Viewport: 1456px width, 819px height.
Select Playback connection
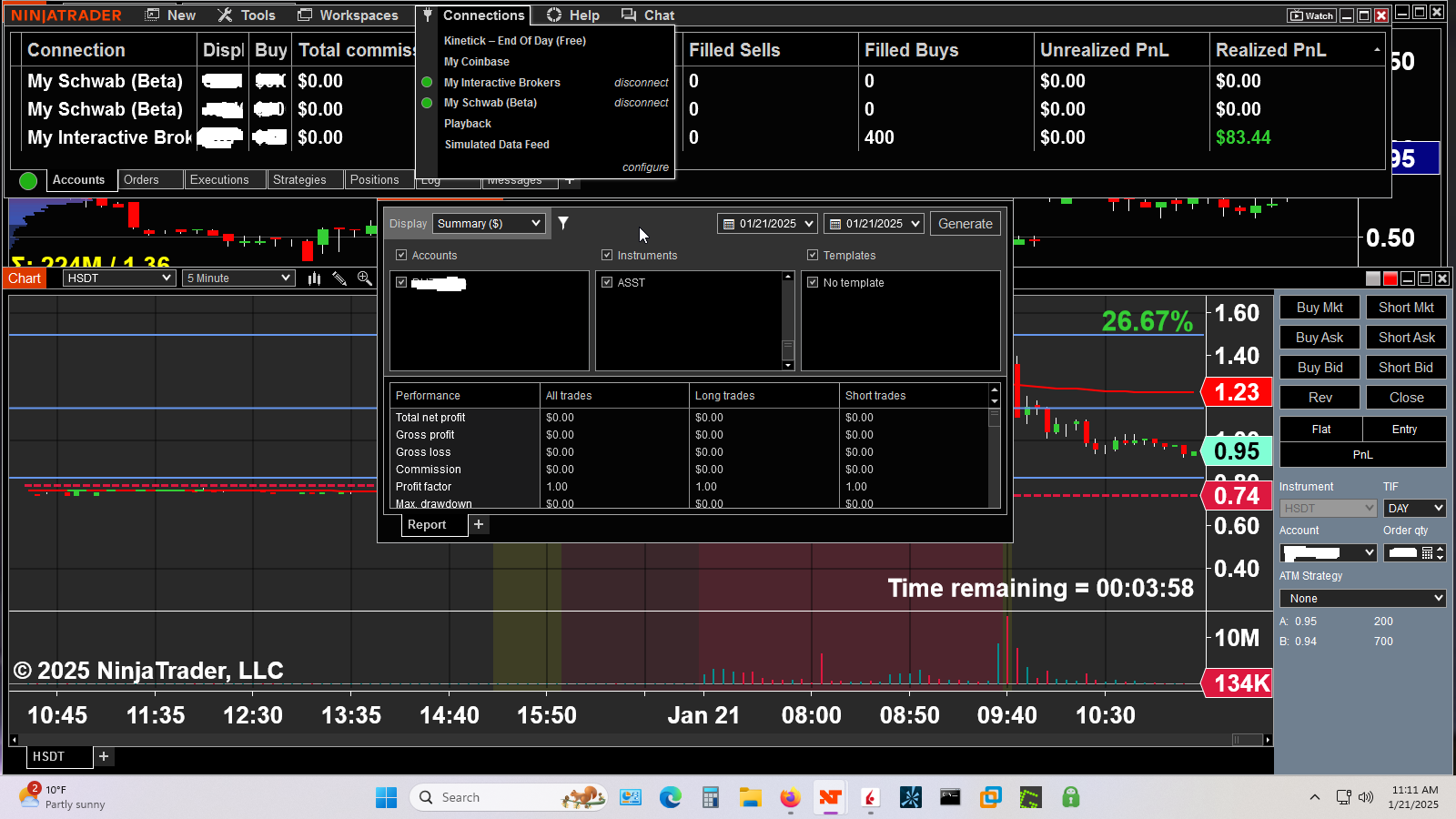(468, 124)
